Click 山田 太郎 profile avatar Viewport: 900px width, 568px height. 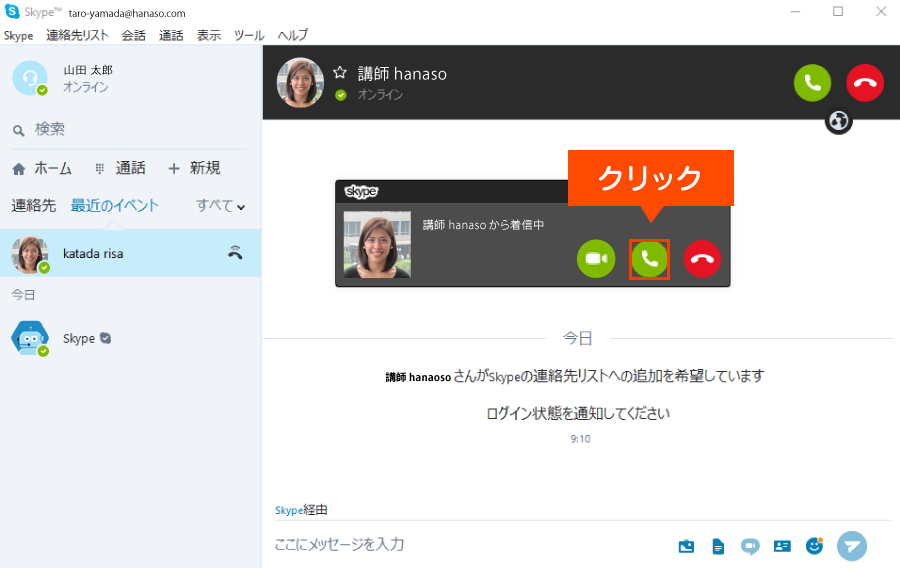click(30, 78)
